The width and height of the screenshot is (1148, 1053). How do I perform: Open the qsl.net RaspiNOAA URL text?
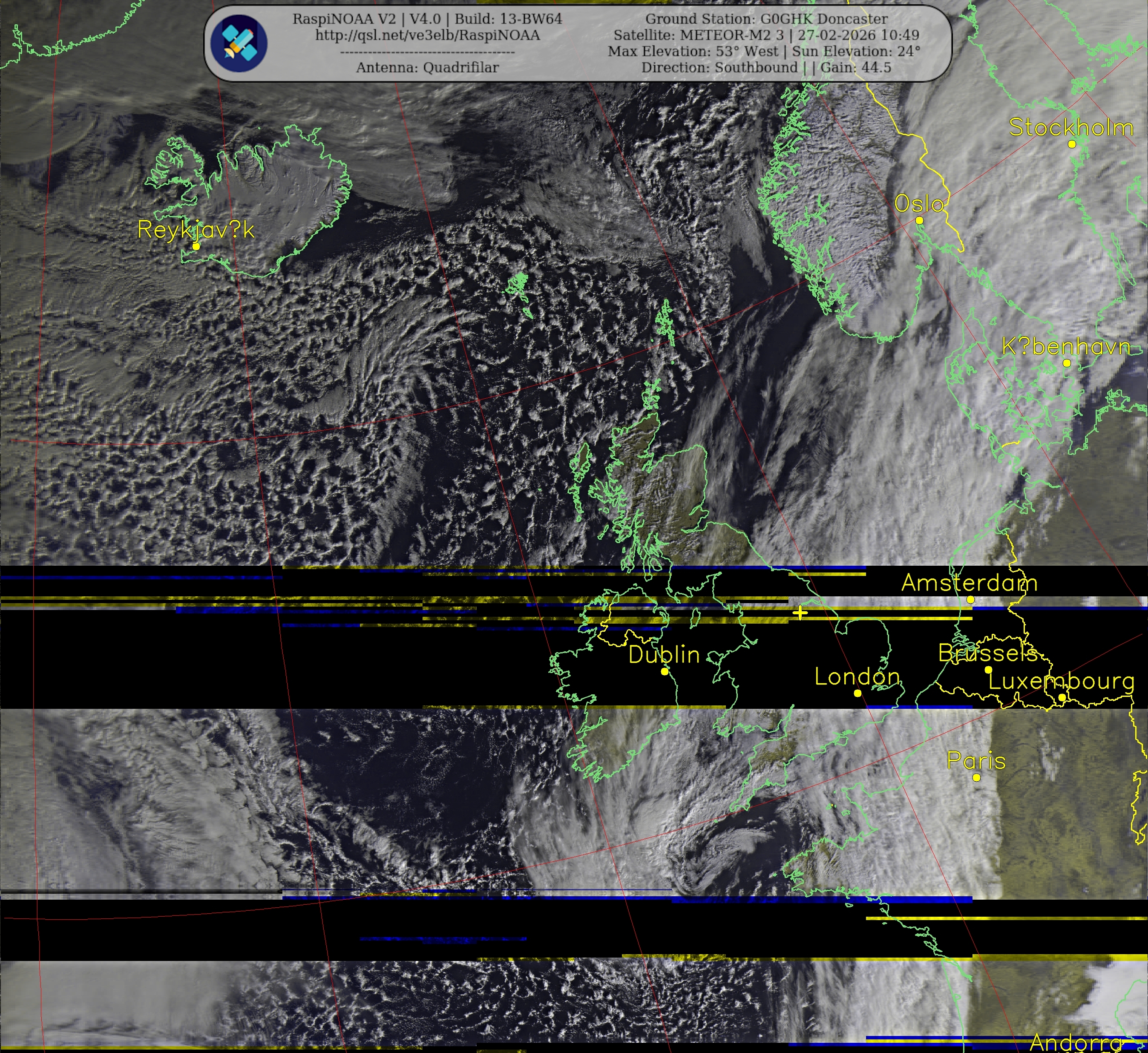point(427,35)
